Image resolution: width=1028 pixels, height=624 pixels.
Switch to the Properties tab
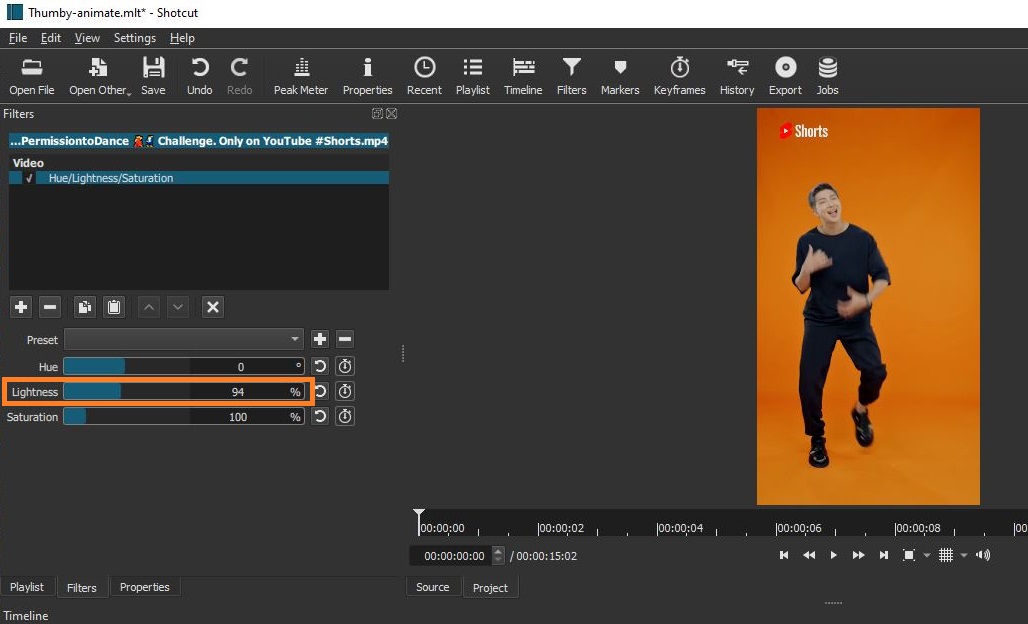click(144, 587)
